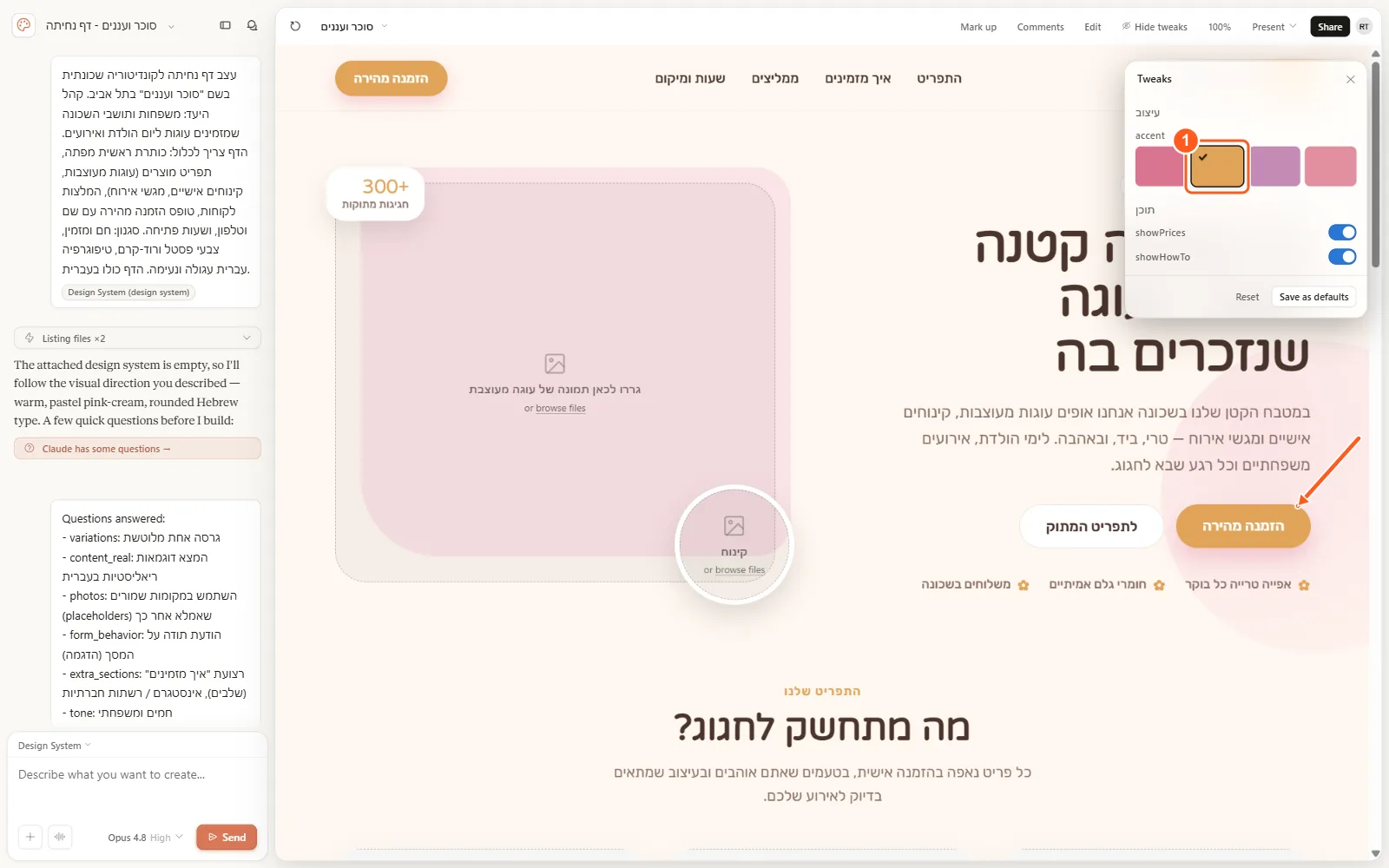Open the סוכר ועננים file dropdown
The width and height of the screenshot is (1389, 868).
pyautogui.click(x=354, y=27)
